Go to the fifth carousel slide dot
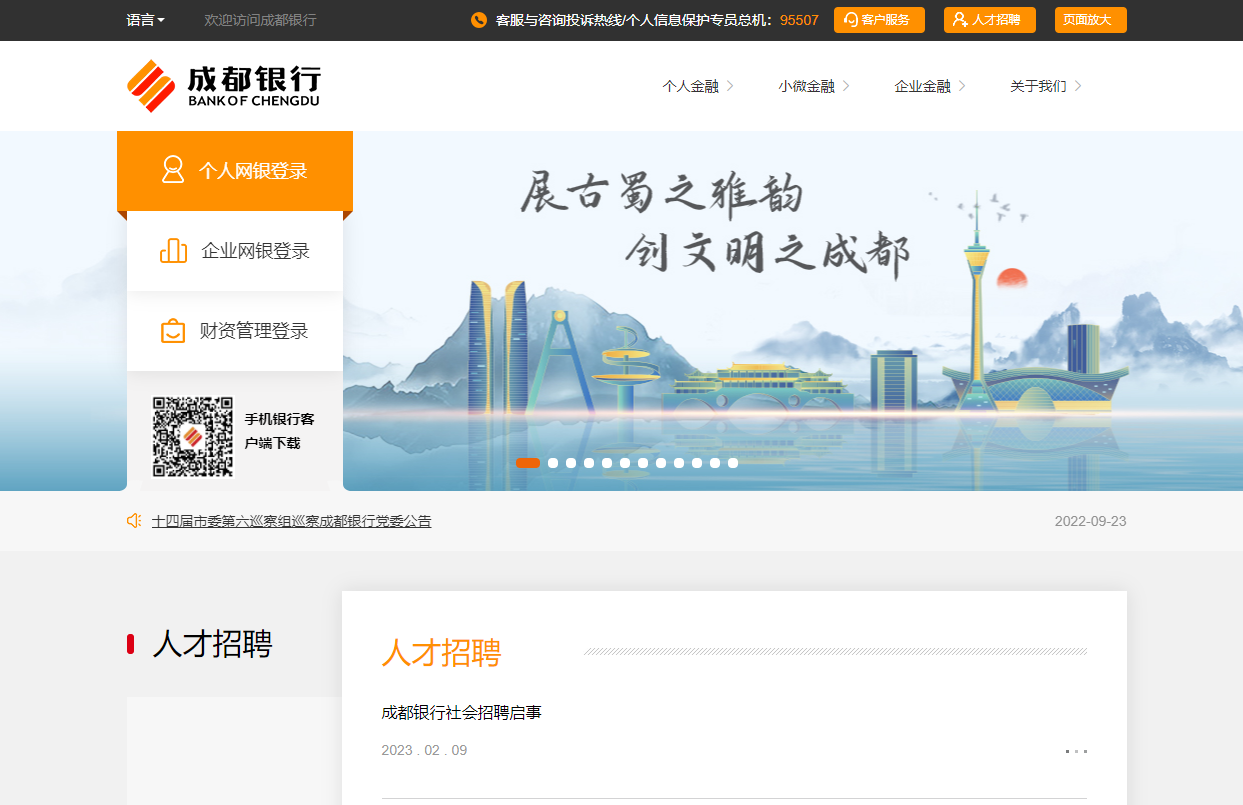Viewport: 1243px width, 805px height. click(607, 463)
